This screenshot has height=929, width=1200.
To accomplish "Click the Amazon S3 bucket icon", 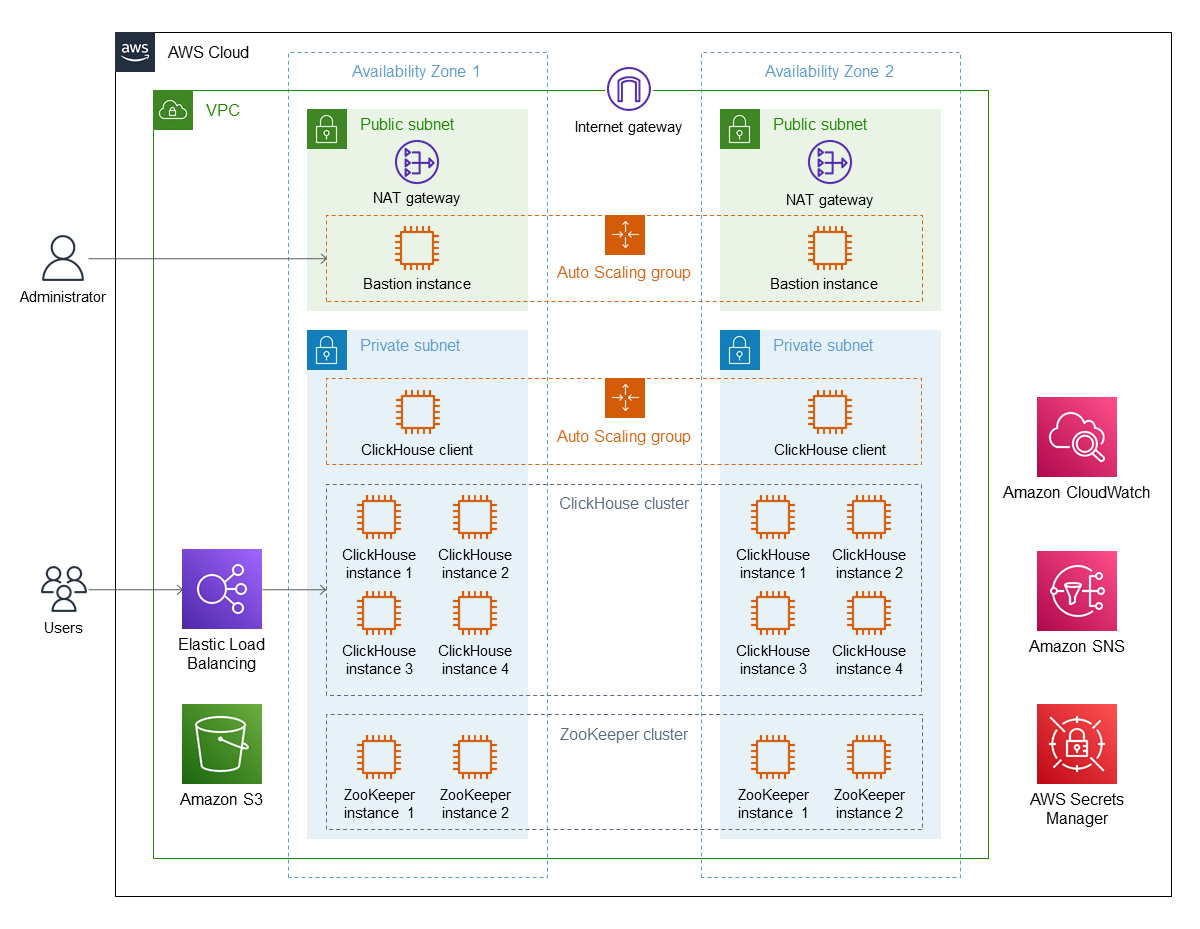I will point(222,744).
